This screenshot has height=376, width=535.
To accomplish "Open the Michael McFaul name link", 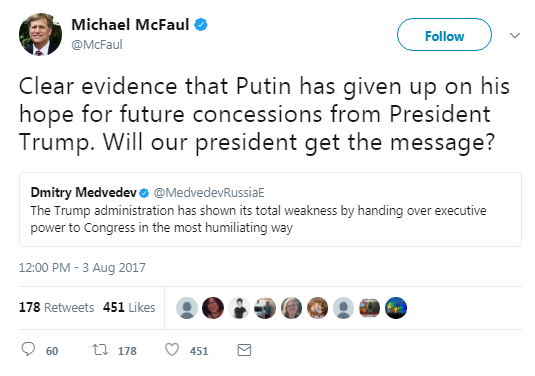I will pos(130,25).
